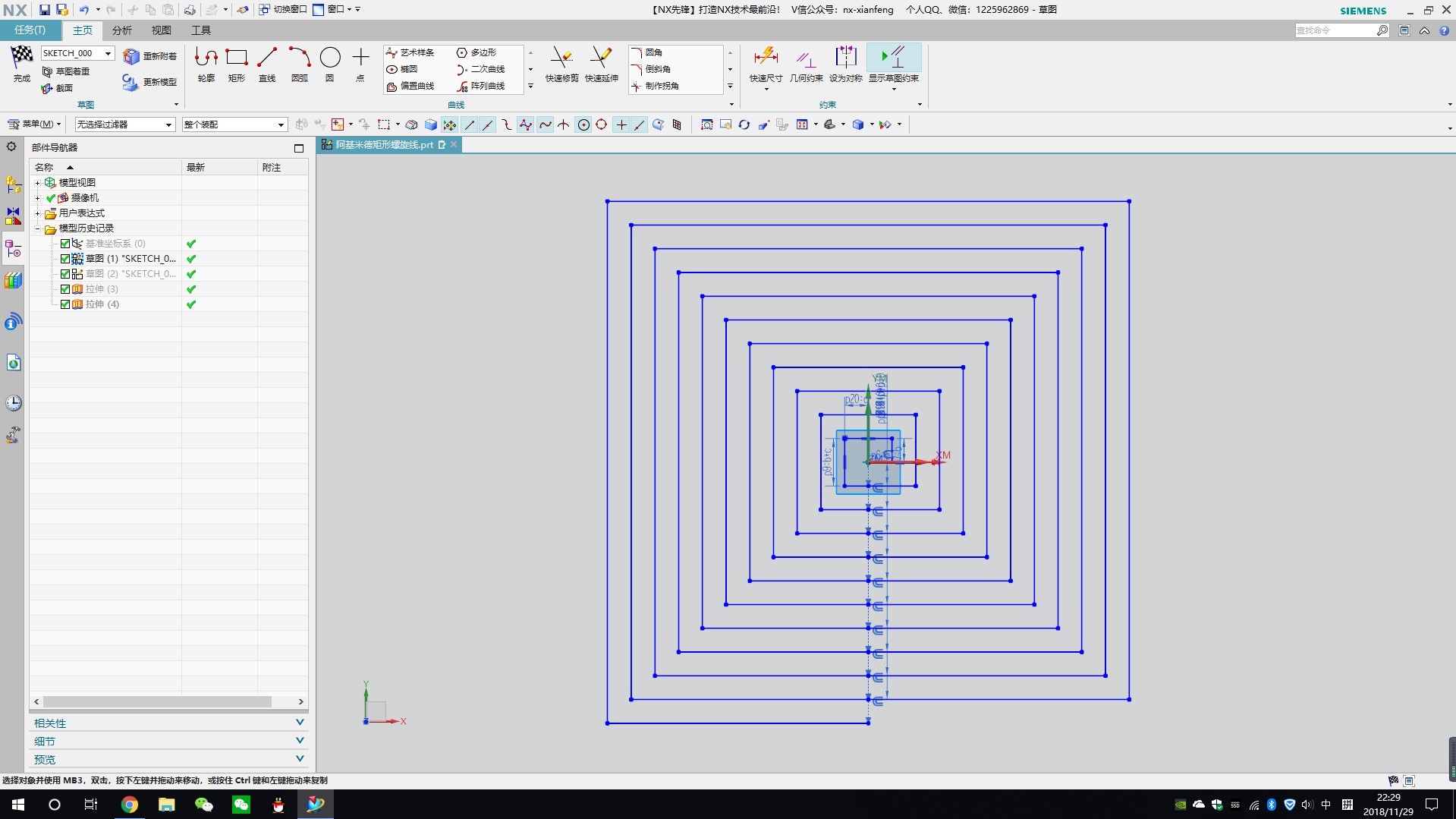Toggle the quadrant point snap option
This screenshot has width=1456, height=819.
602,124
